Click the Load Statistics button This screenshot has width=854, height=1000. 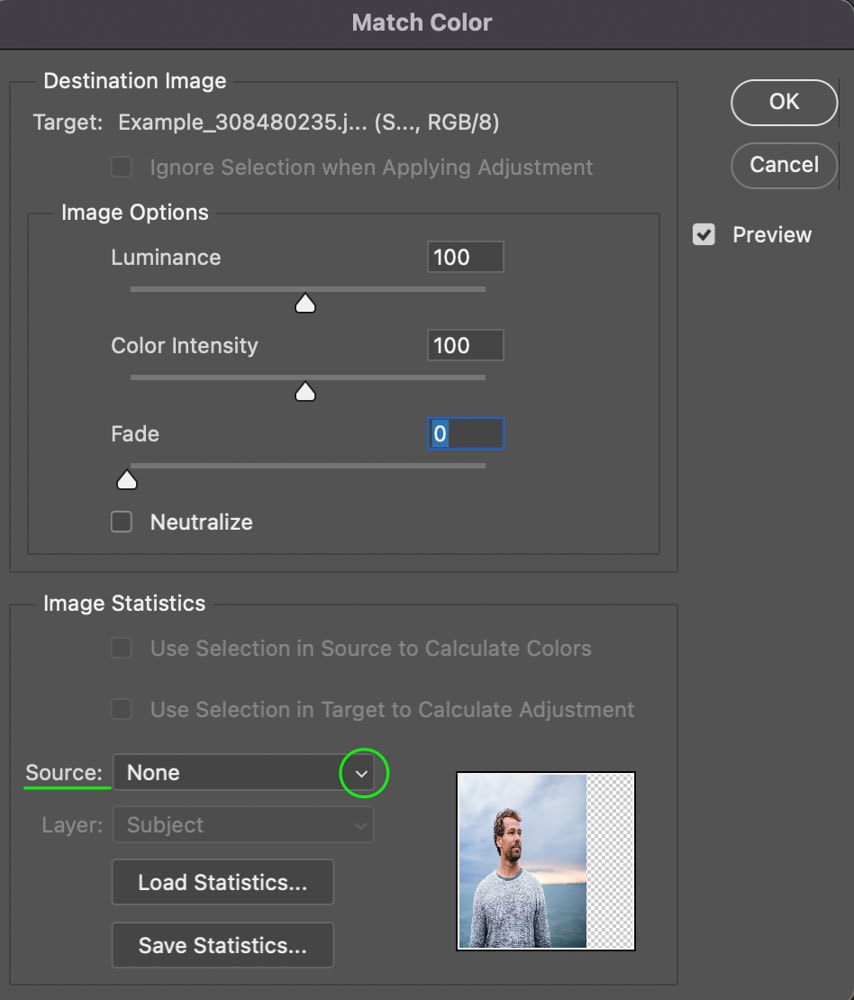coord(222,882)
